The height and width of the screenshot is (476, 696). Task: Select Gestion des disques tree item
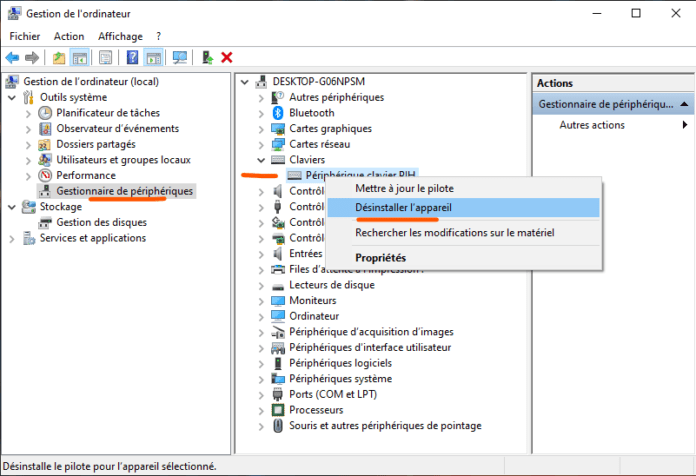tap(101, 222)
